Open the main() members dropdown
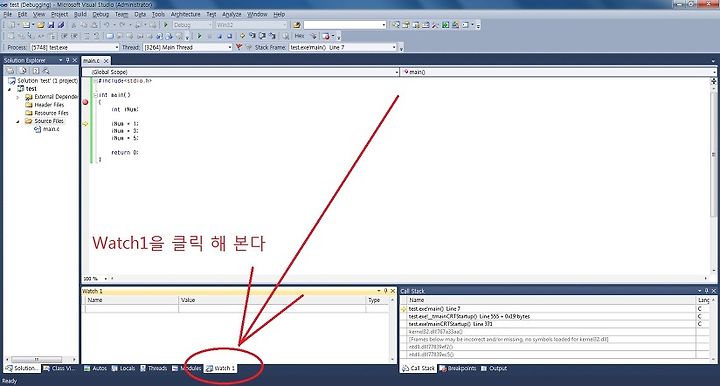This screenshot has width=720, height=386. tap(714, 72)
